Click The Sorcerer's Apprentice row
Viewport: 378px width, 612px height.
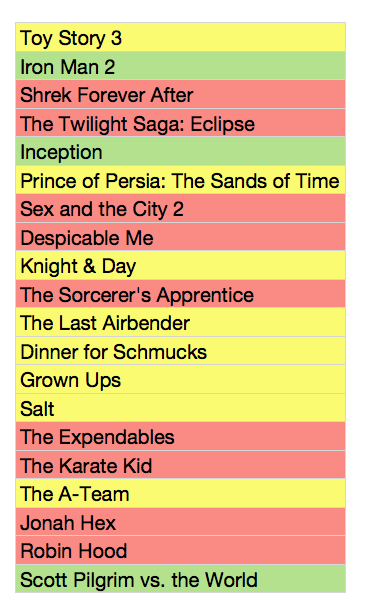180,294
